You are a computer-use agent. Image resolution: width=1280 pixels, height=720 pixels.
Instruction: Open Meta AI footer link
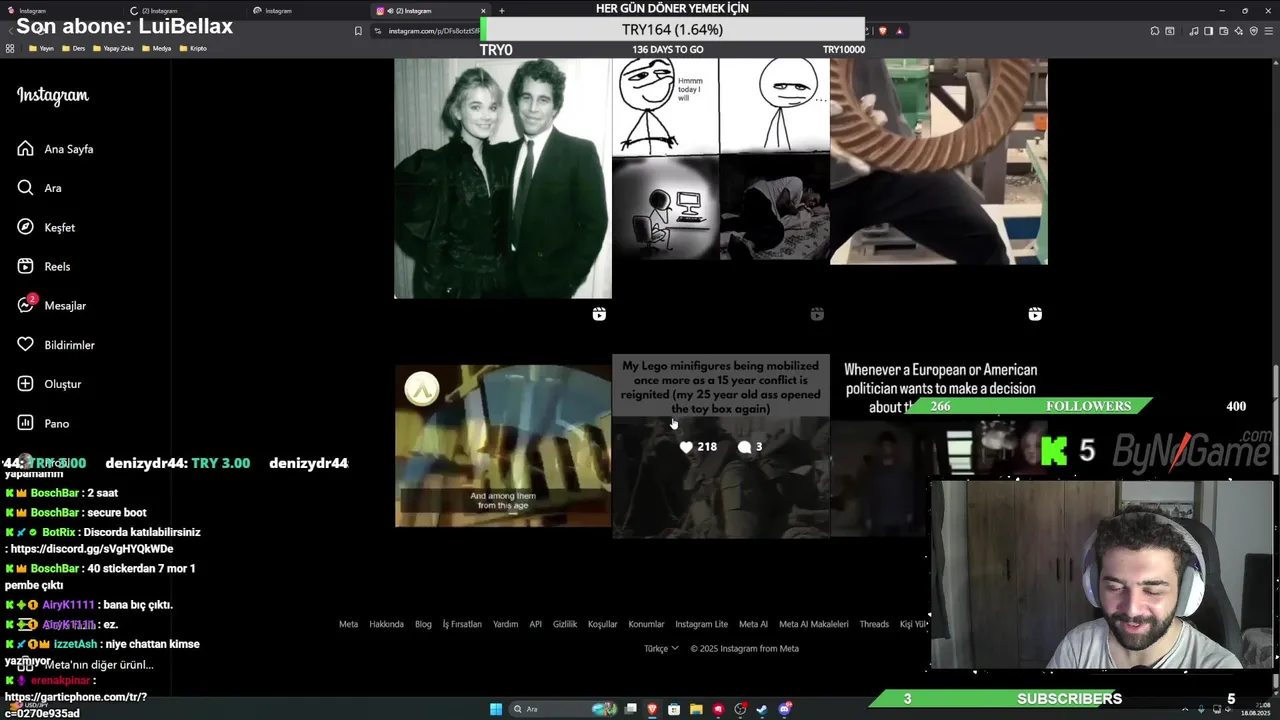(x=753, y=624)
